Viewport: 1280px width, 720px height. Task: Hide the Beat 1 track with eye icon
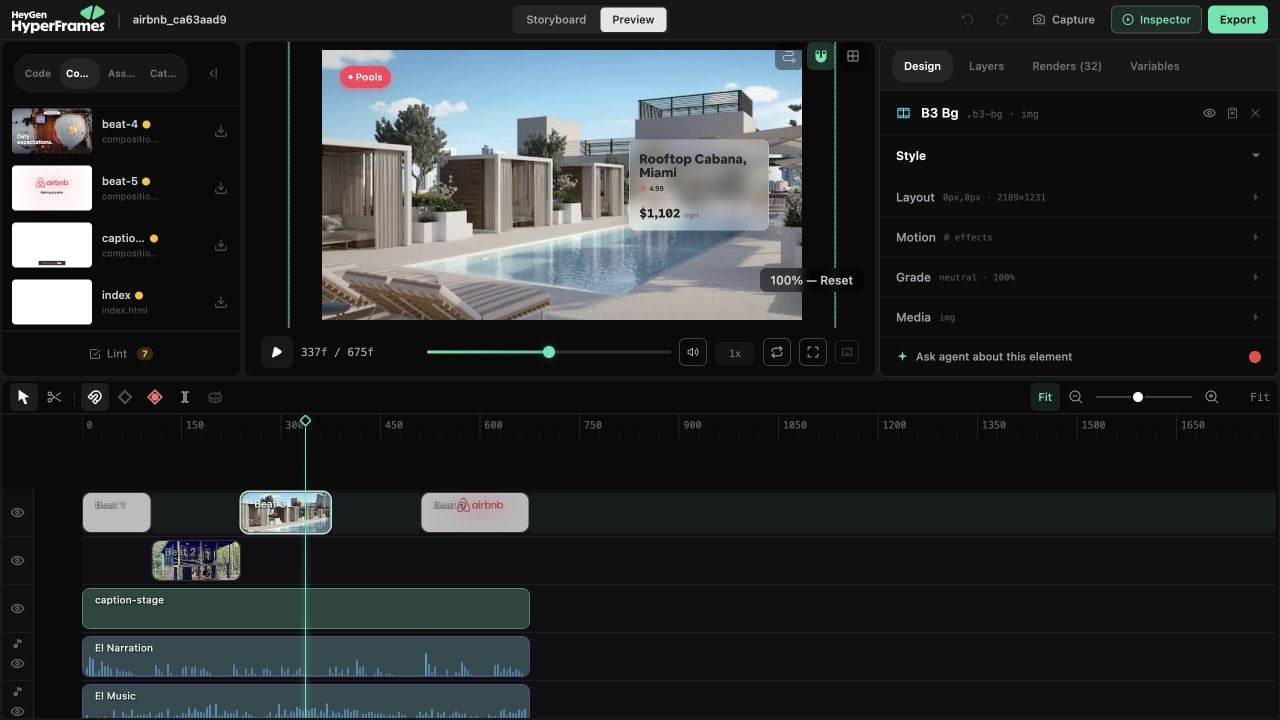[17, 512]
